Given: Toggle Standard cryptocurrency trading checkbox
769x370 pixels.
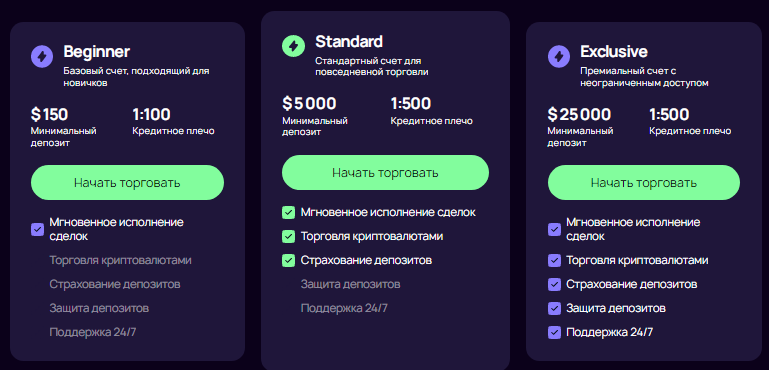Looking at the screenshot, I should point(288,237).
